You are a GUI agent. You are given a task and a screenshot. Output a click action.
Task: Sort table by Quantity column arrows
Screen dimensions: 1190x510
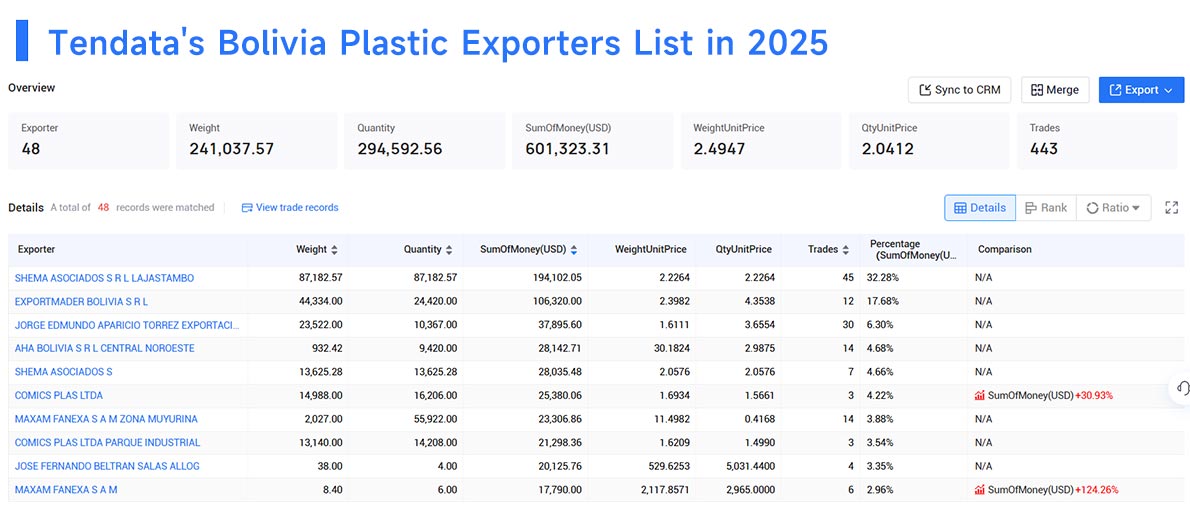(x=449, y=250)
